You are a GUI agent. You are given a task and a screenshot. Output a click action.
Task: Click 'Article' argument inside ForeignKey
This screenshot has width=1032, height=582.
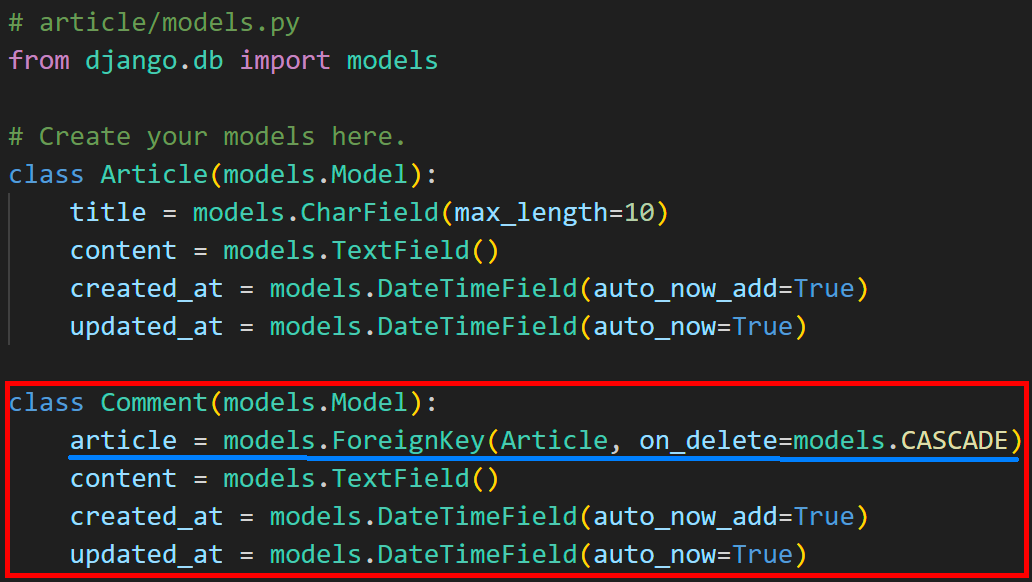pos(554,440)
